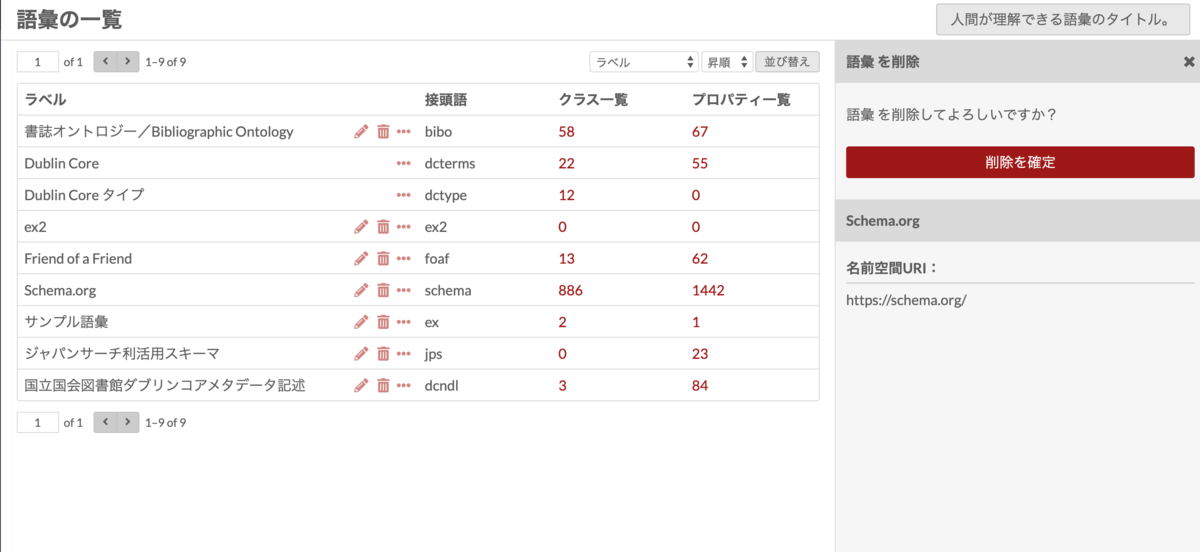This screenshot has height=552, width=1200.
Task: Open dcndl class count 3 link
Action: point(562,385)
